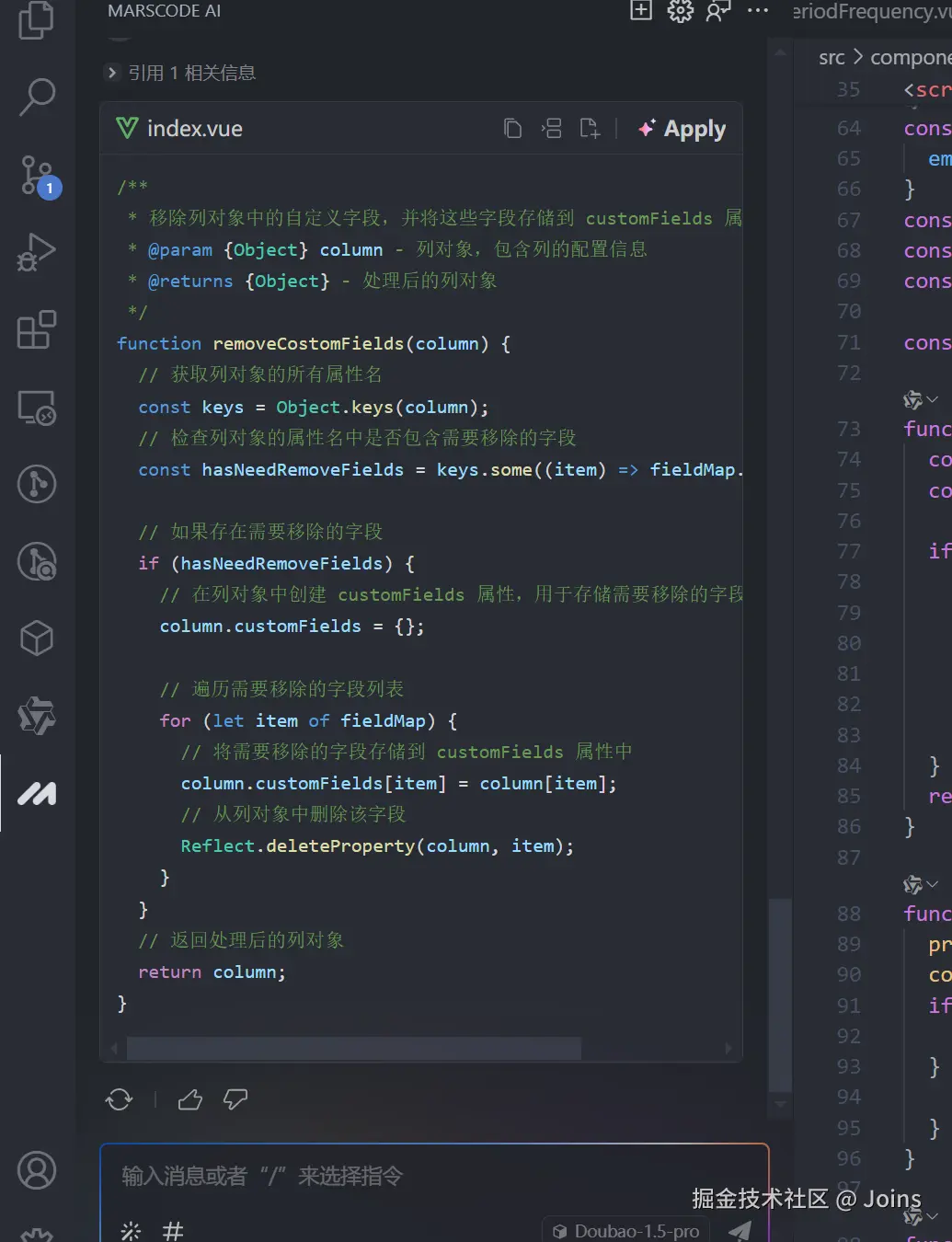Regenerate the AI response
Image resolution: width=952 pixels, height=1242 pixels.
click(119, 1099)
